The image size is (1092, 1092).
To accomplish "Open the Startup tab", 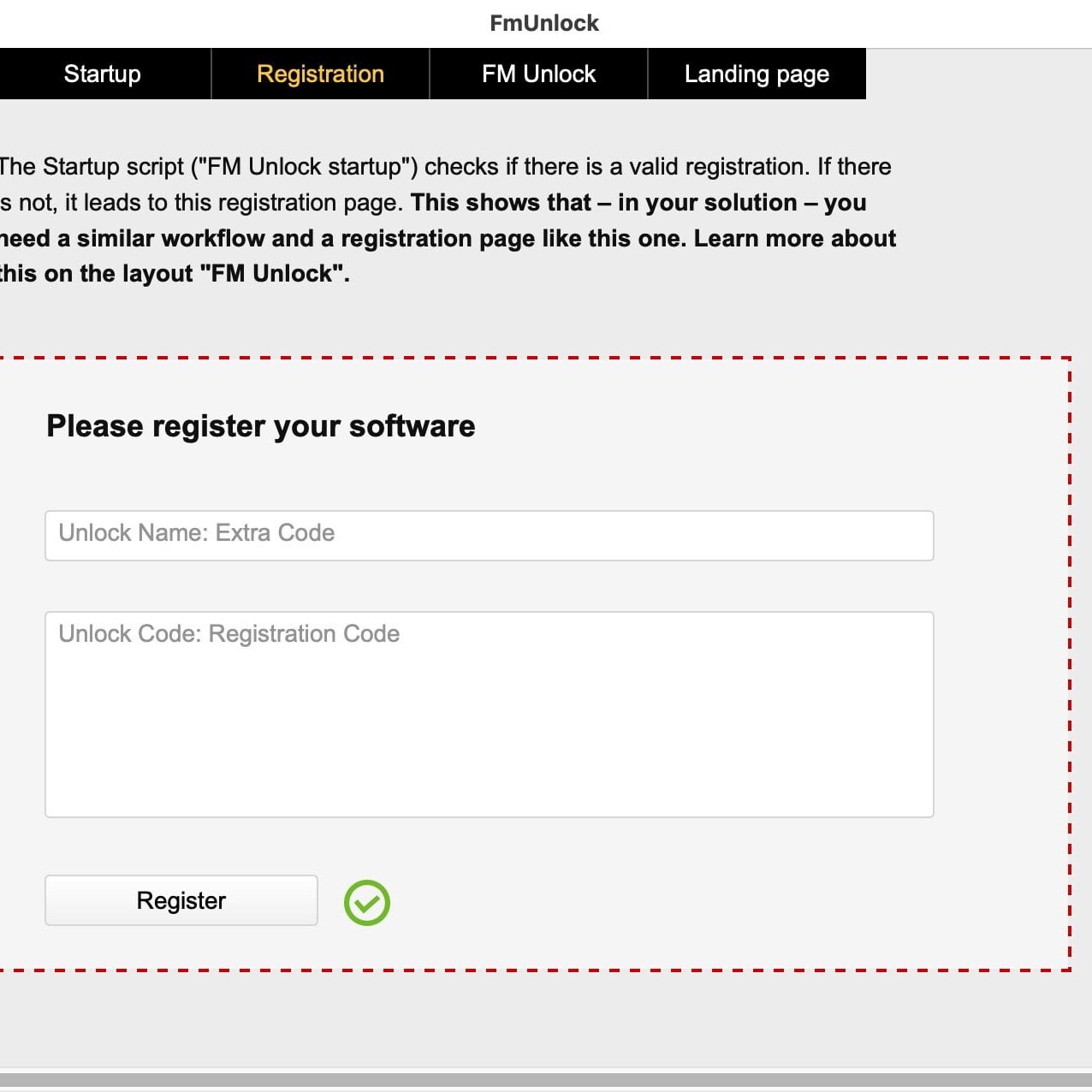I will coord(103,74).
